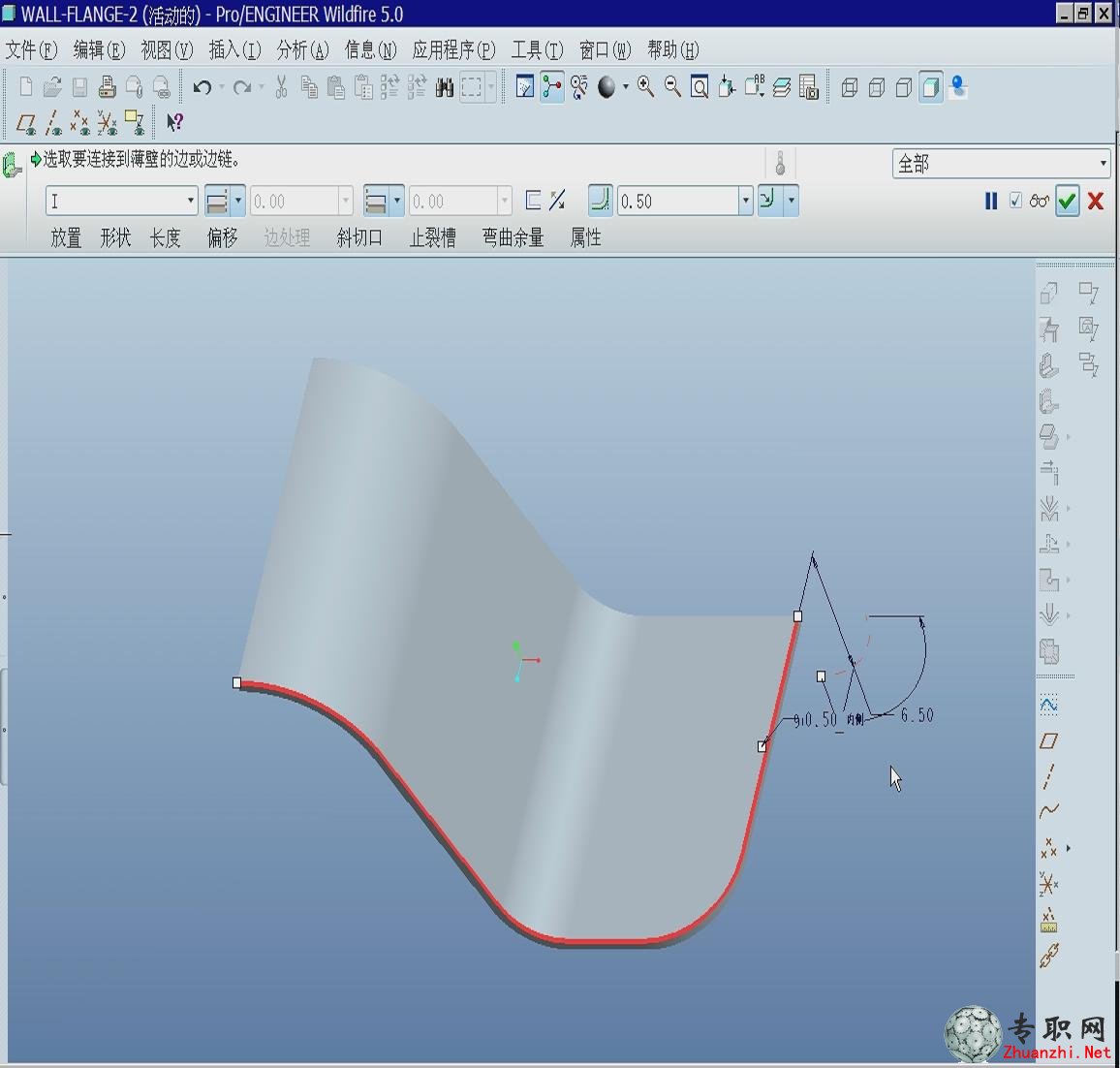
Task: Click the context help arrow icon
Action: pyautogui.click(x=174, y=122)
